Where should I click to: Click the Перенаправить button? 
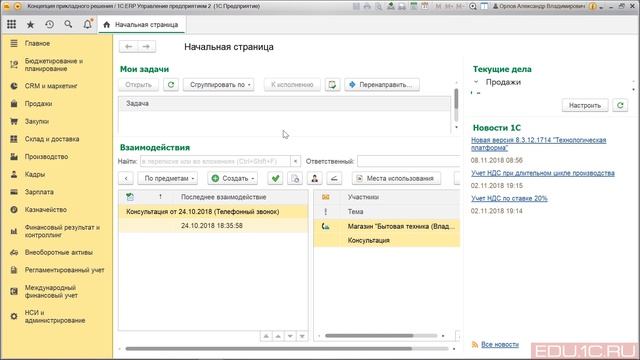[382, 84]
